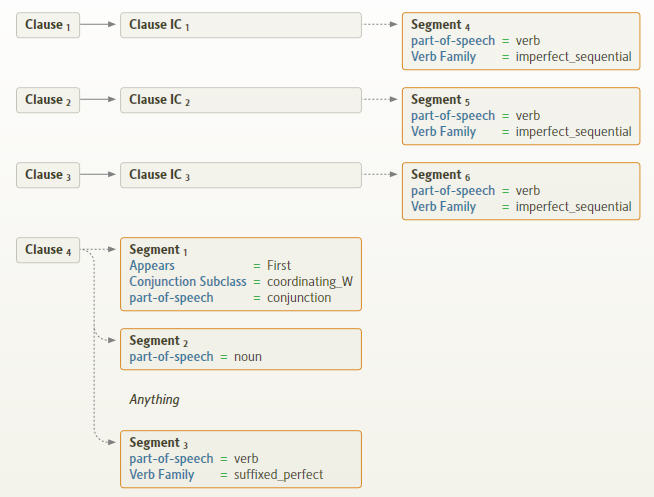The image size is (654, 497).
Task: Click imperfect_sequential value in Segment 4
Action: pos(573,57)
